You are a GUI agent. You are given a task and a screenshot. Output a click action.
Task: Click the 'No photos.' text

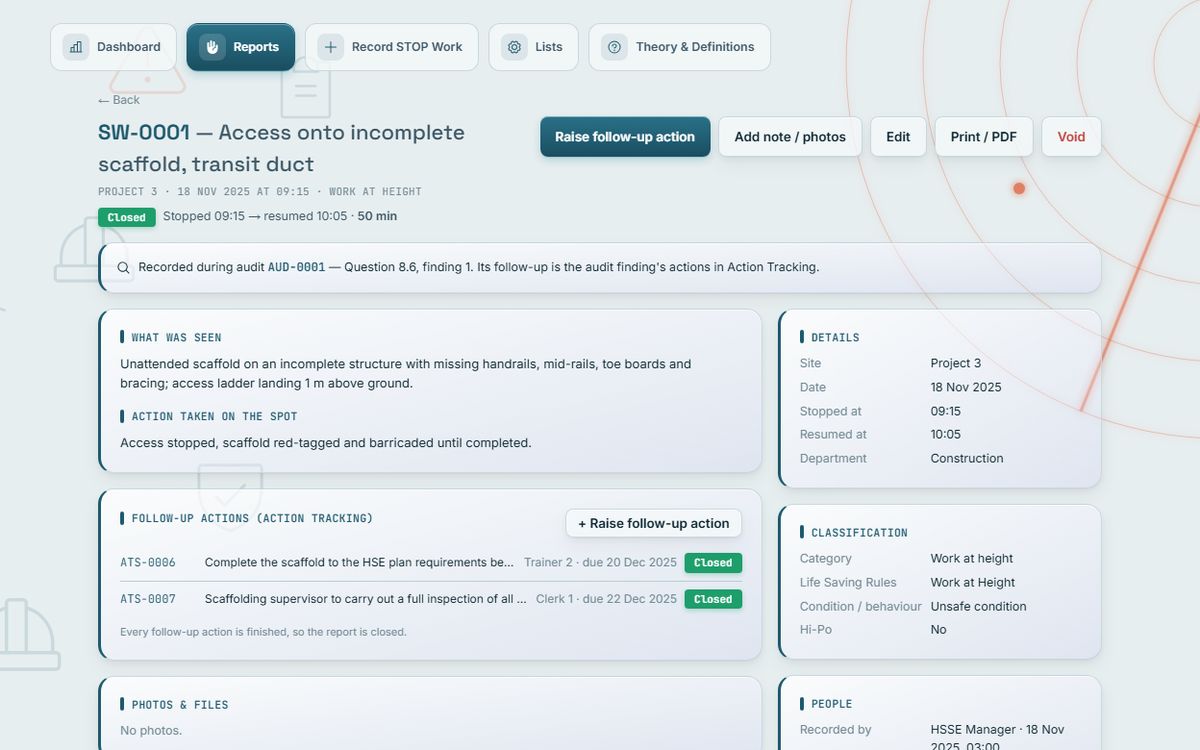point(151,731)
